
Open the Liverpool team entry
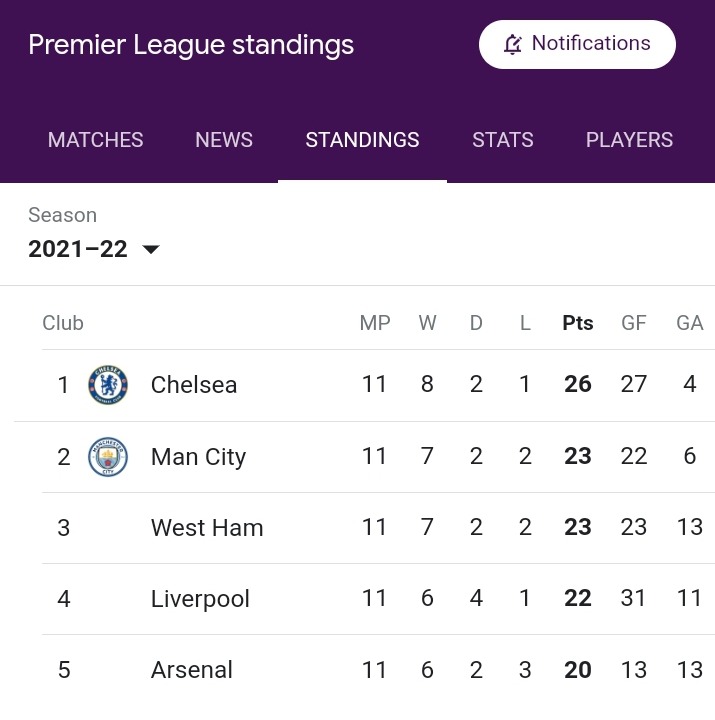point(378,599)
